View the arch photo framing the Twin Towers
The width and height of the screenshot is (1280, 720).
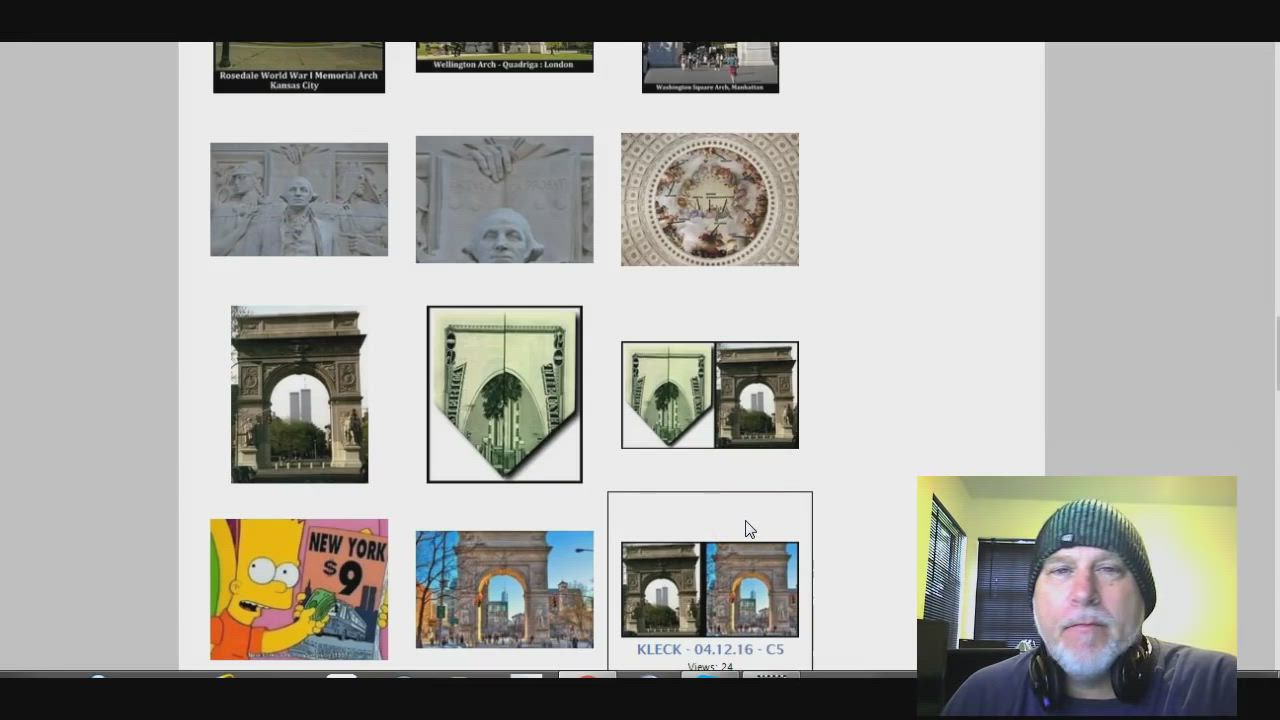tap(299, 394)
